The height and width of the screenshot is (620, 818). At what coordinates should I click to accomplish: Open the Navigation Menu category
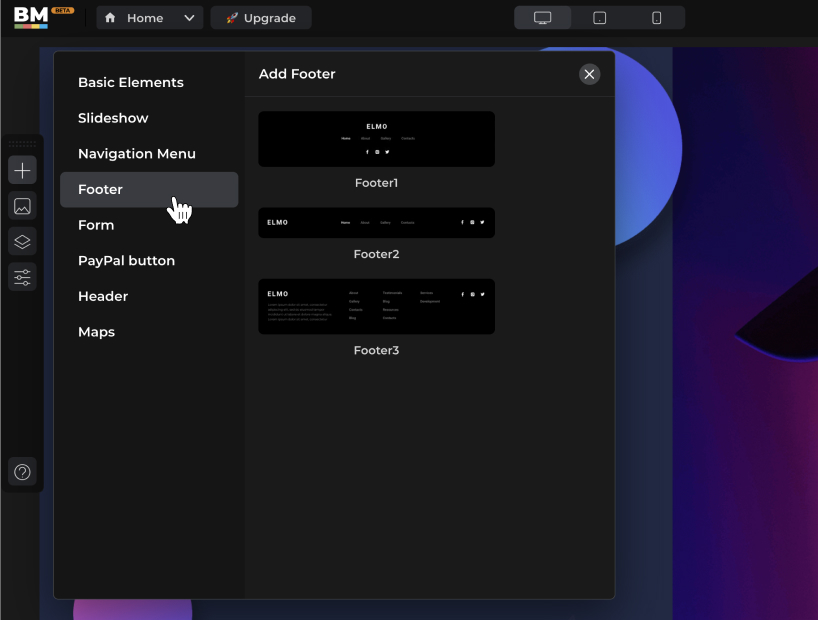(136, 153)
